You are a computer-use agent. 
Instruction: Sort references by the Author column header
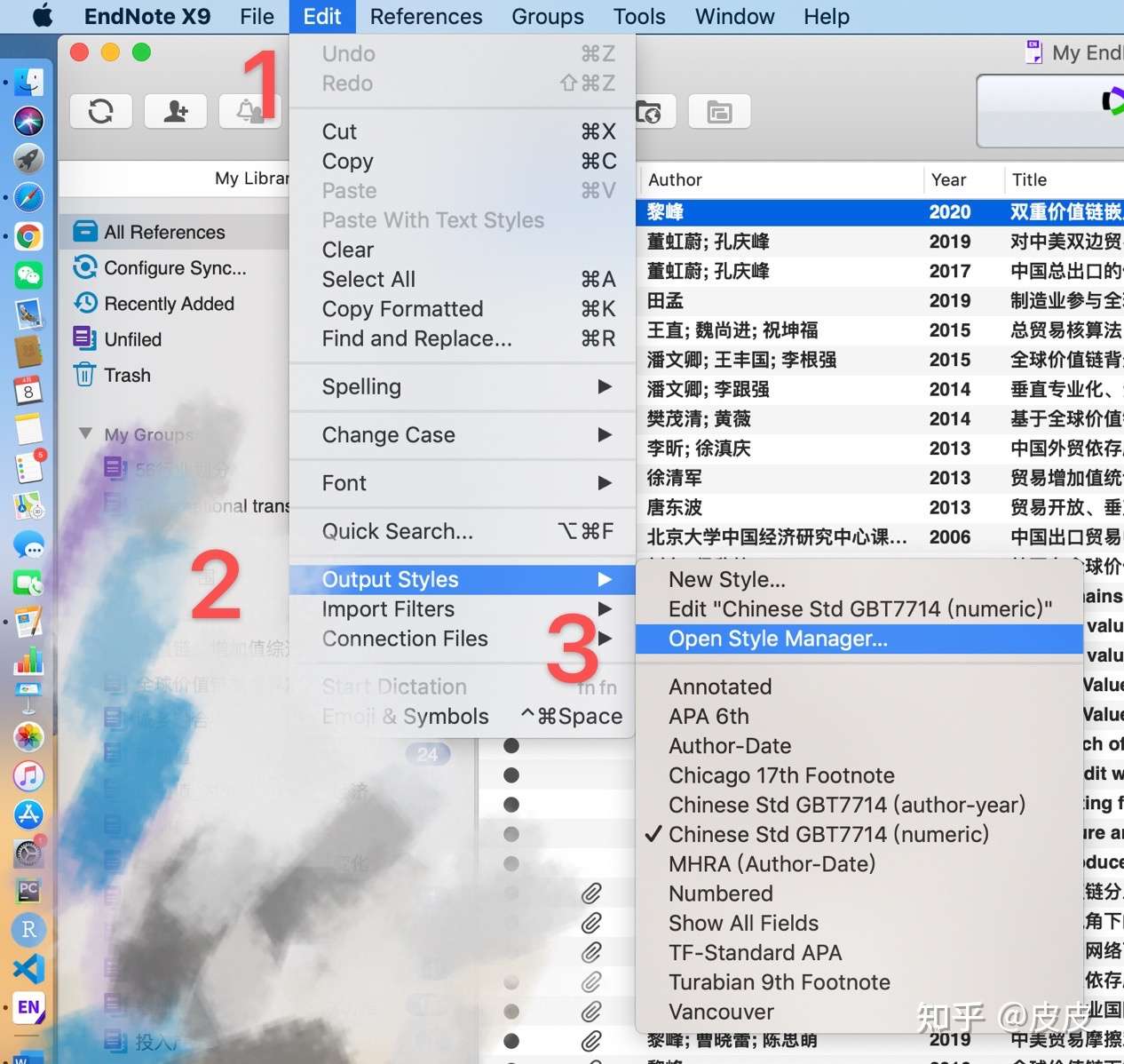677,179
